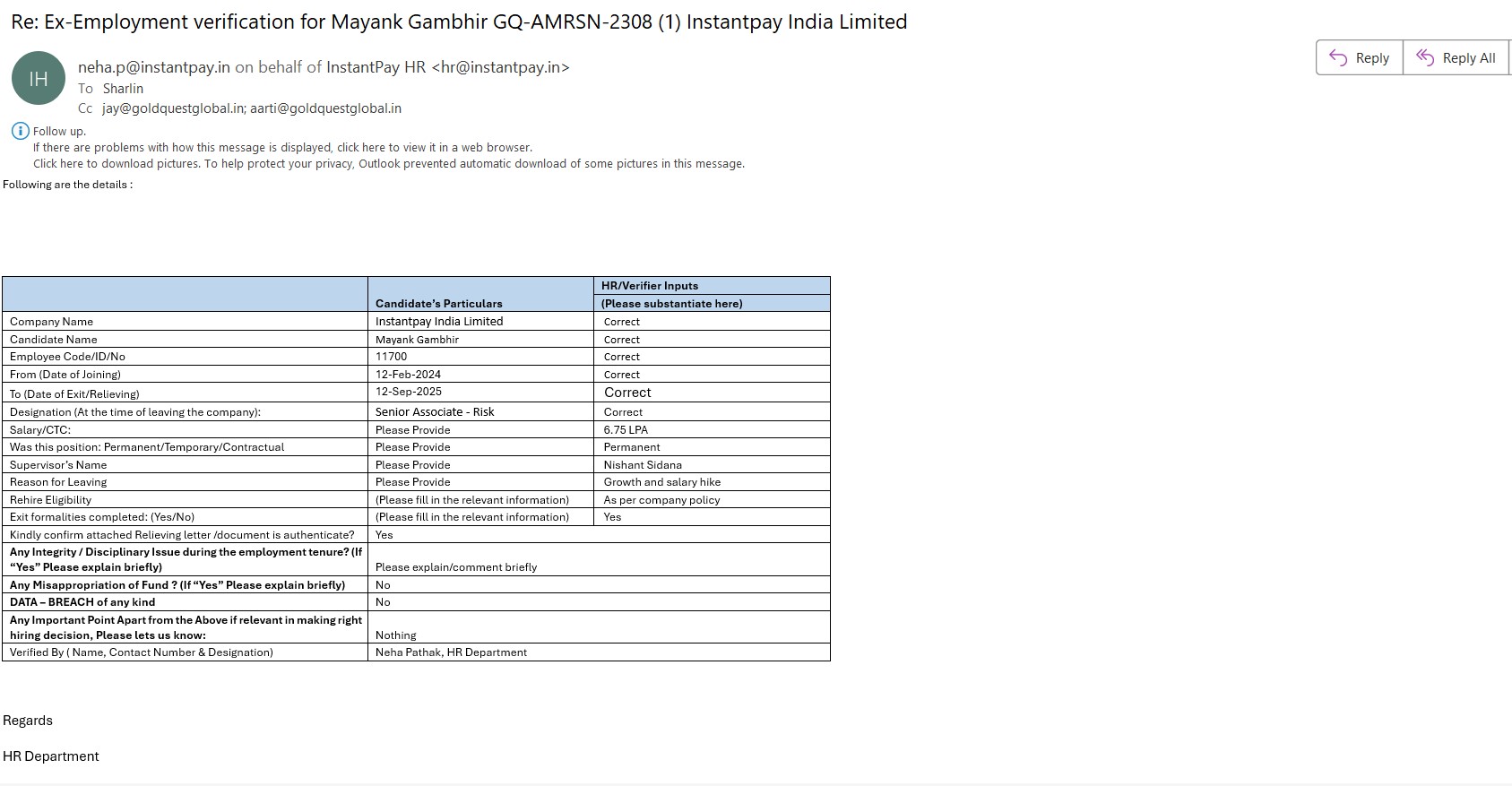1512x786 pixels.
Task: Click the 'Candidate Name' row label
Action: [x=54, y=340]
